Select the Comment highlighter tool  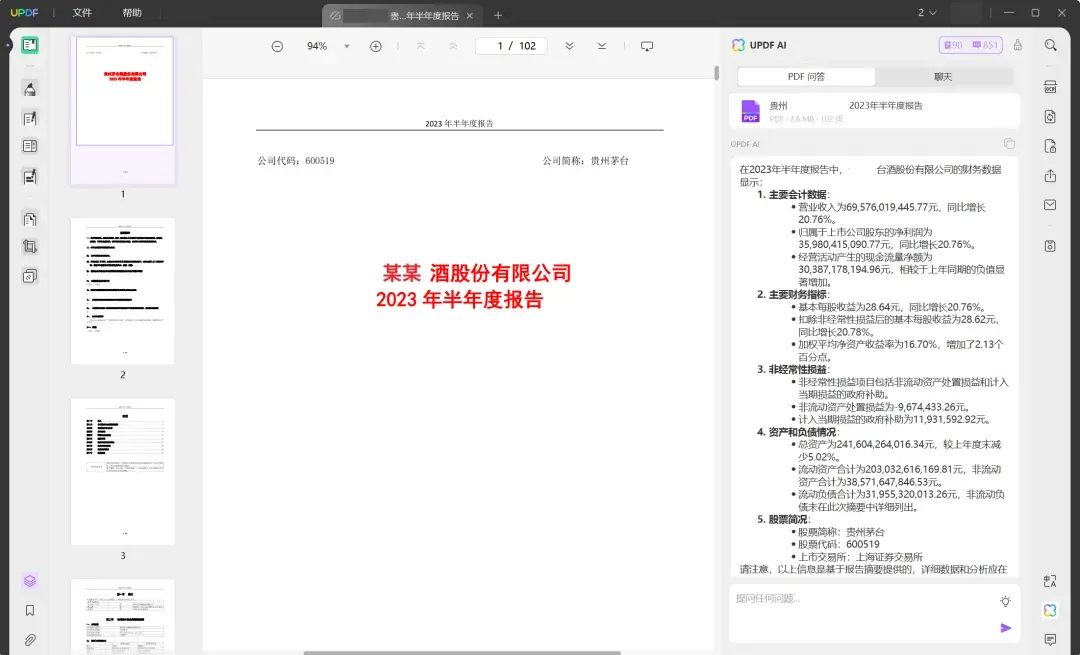pyautogui.click(x=30, y=89)
